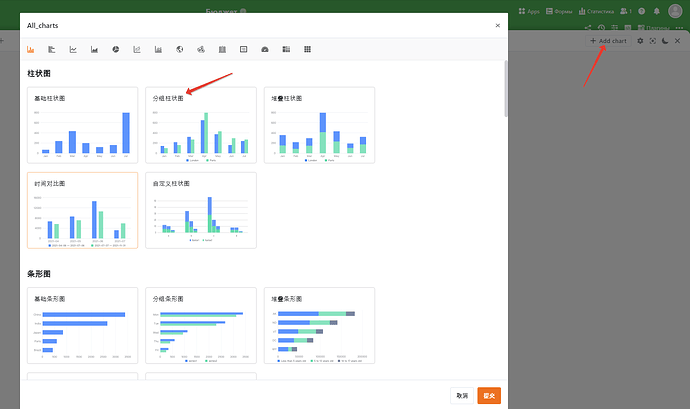690x409 pixels.
Task: Select the column chart category icon
Action: pos(30,49)
